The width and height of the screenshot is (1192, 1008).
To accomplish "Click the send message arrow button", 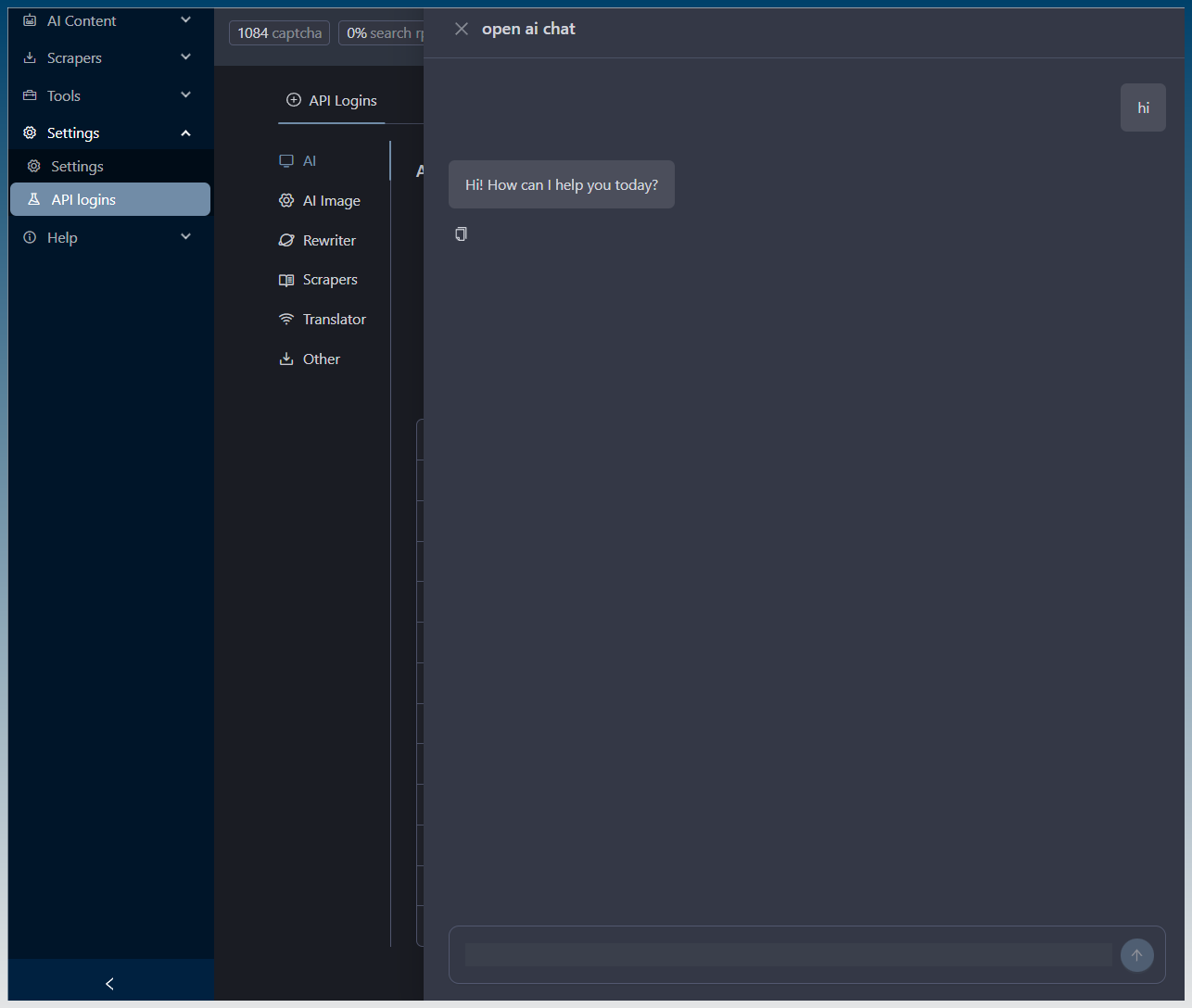I will [x=1136, y=955].
